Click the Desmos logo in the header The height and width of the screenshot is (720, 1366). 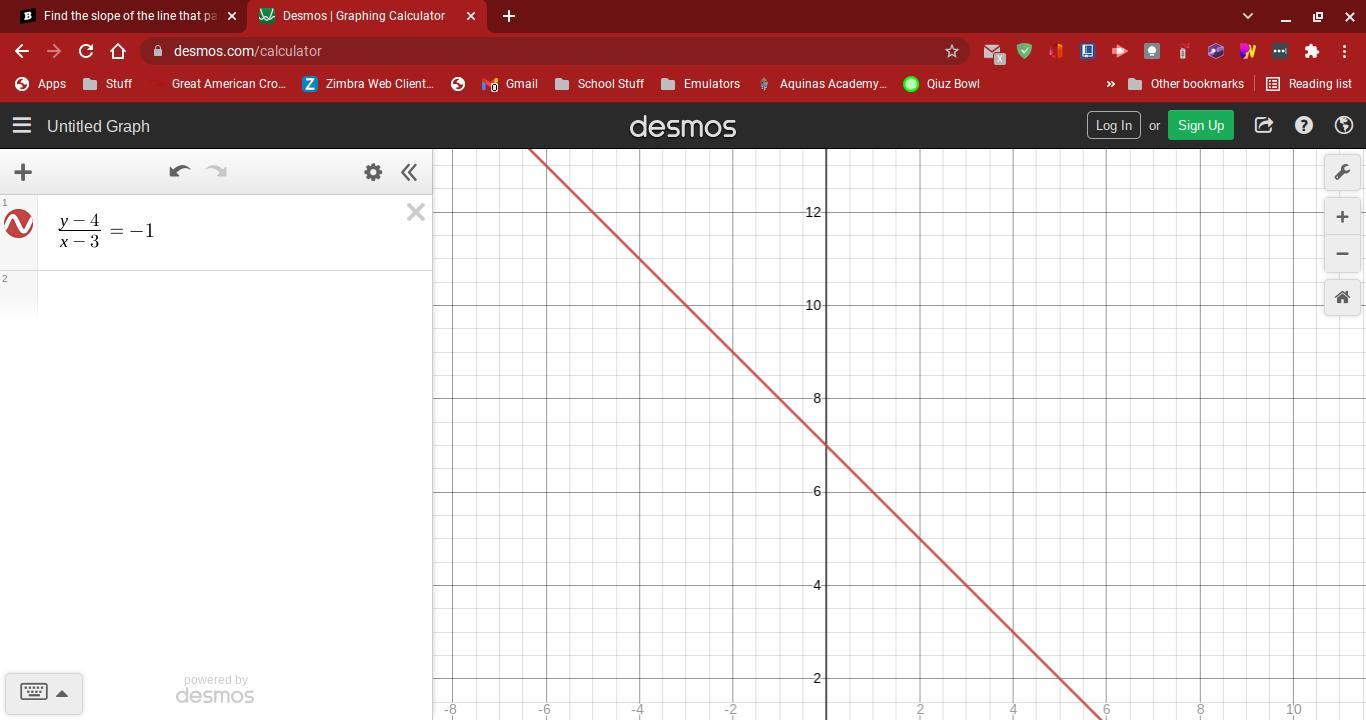(x=683, y=127)
